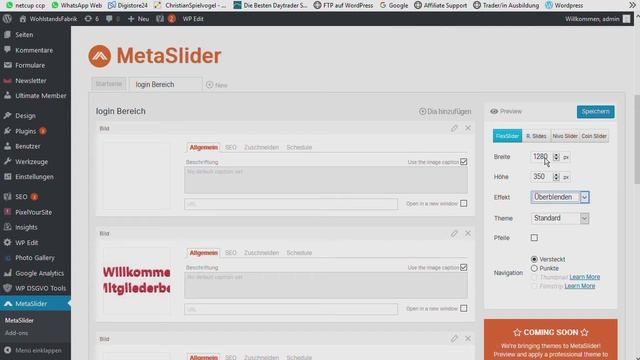This screenshot has height=360, width=640.
Task: Open SEO tab on first slide
Action: click(x=231, y=147)
